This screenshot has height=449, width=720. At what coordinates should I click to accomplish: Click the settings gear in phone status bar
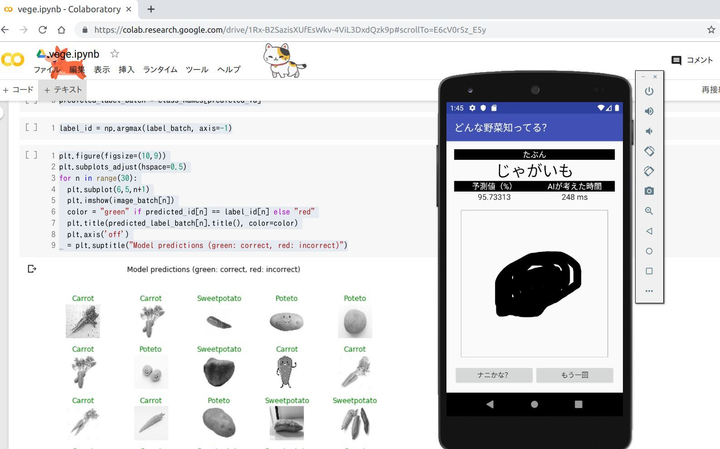click(x=472, y=108)
